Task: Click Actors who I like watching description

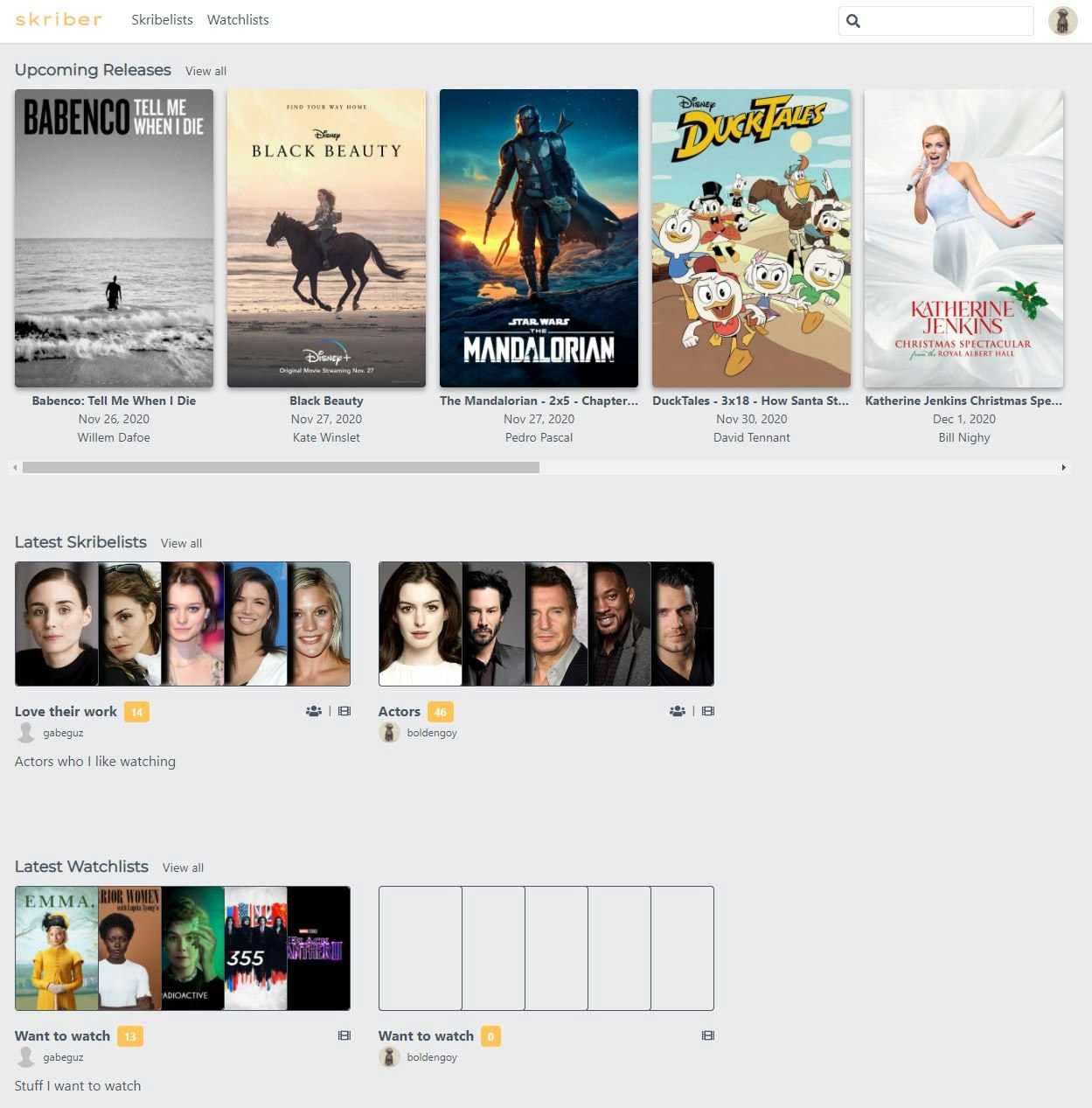Action: point(95,762)
